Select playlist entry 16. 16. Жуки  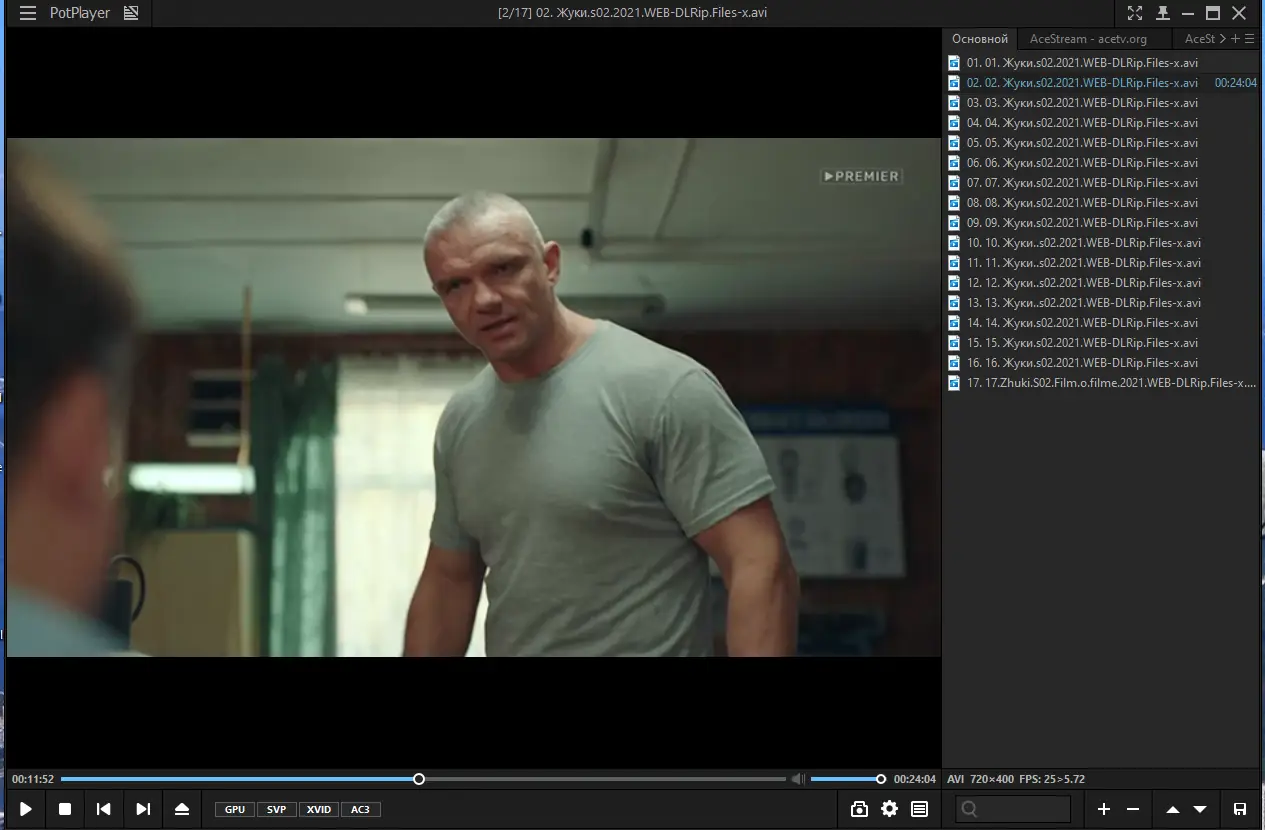pyautogui.click(x=1102, y=363)
